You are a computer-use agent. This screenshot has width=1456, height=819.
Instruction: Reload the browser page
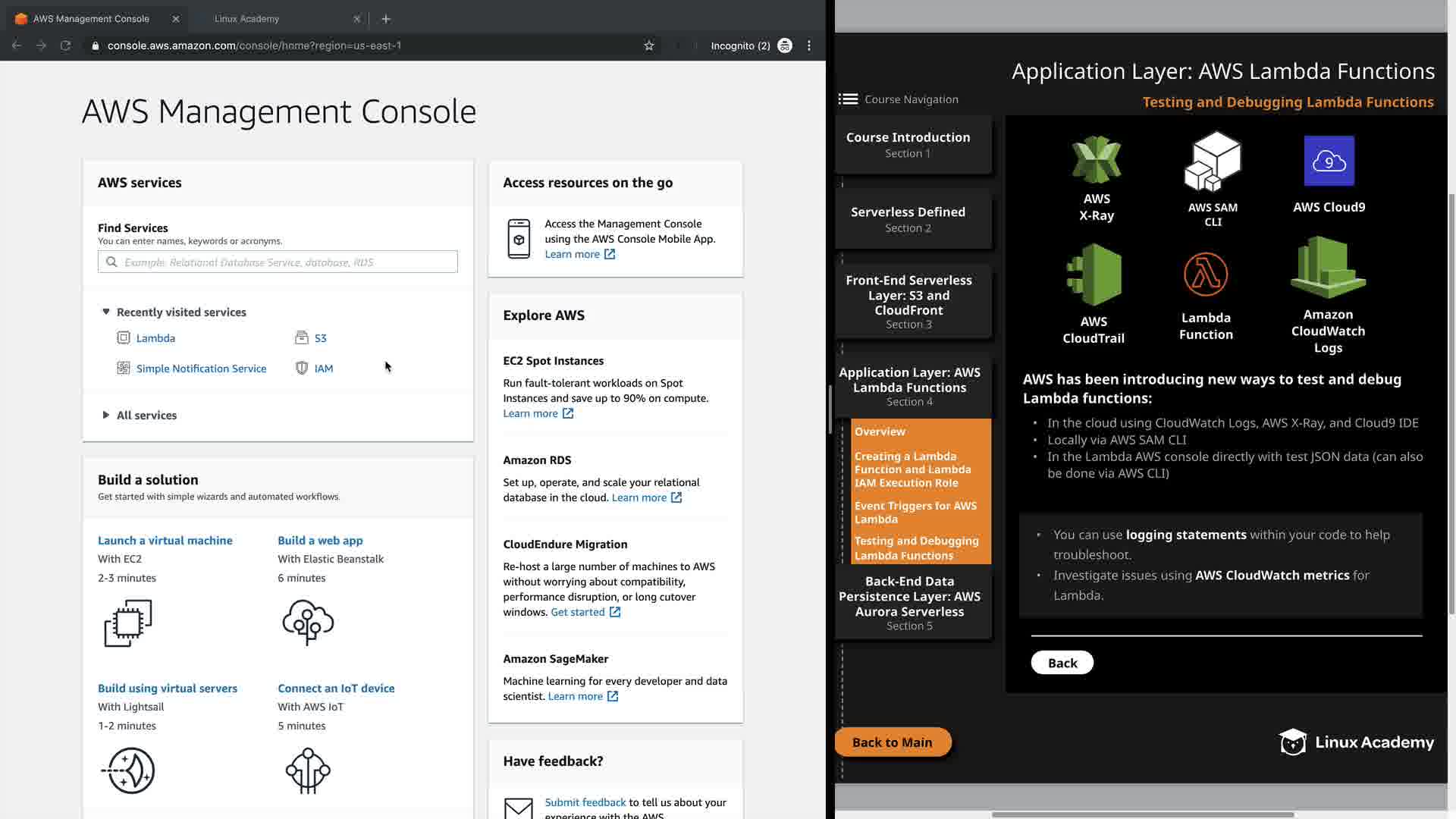pyautogui.click(x=66, y=45)
